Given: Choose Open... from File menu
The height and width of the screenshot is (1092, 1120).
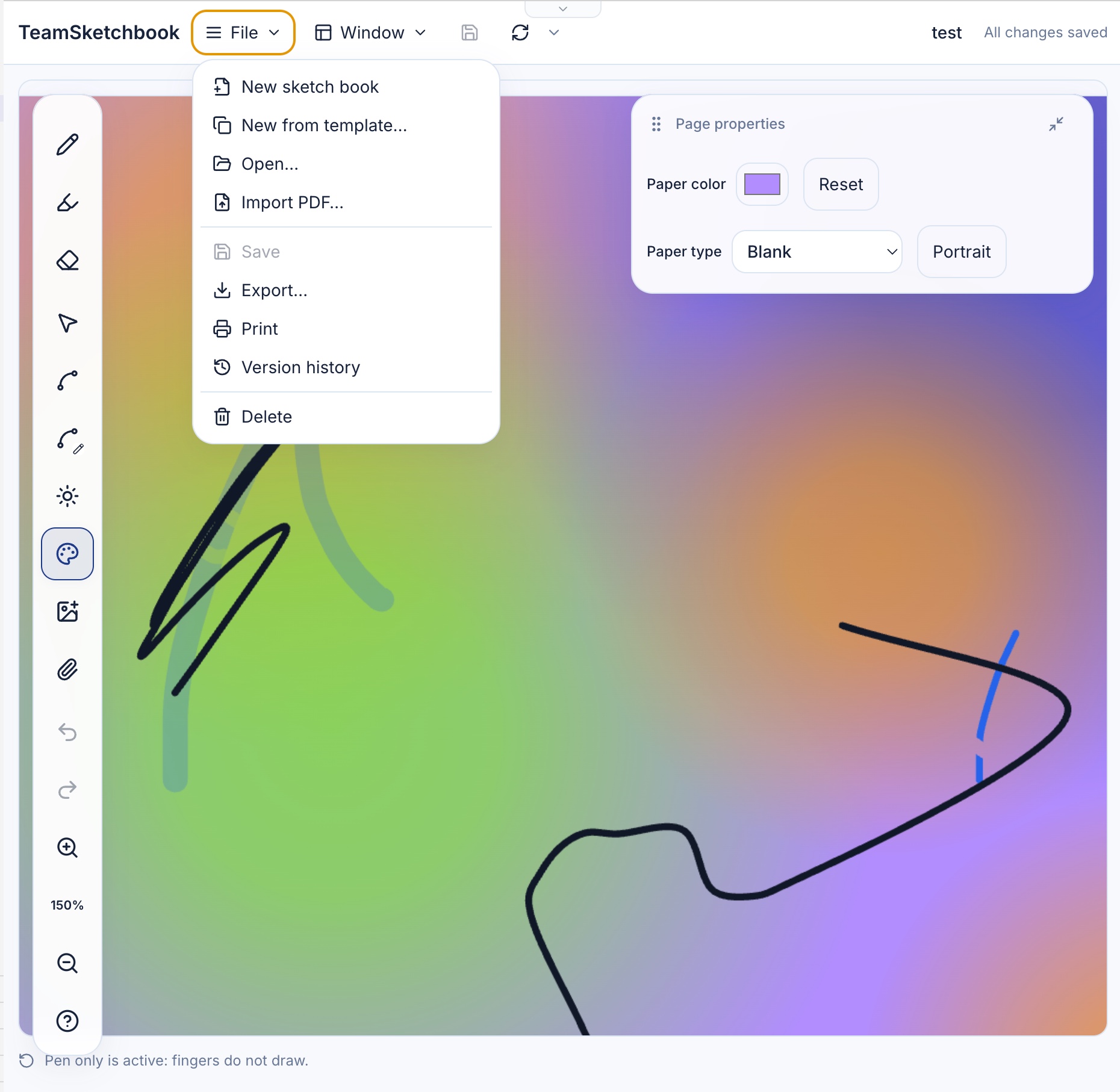Looking at the screenshot, I should pos(346,164).
